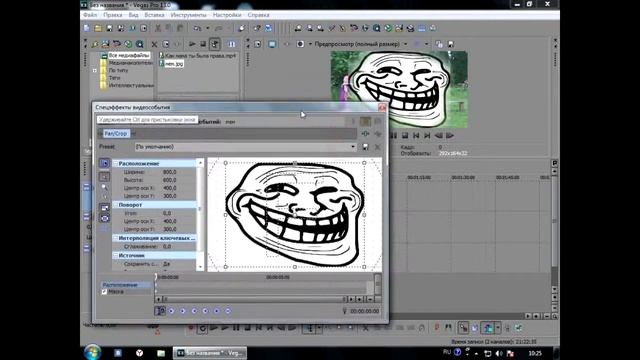Click keyframe timeline horizontal scrollbar
The height and width of the screenshot is (360, 640).
coord(255,299)
